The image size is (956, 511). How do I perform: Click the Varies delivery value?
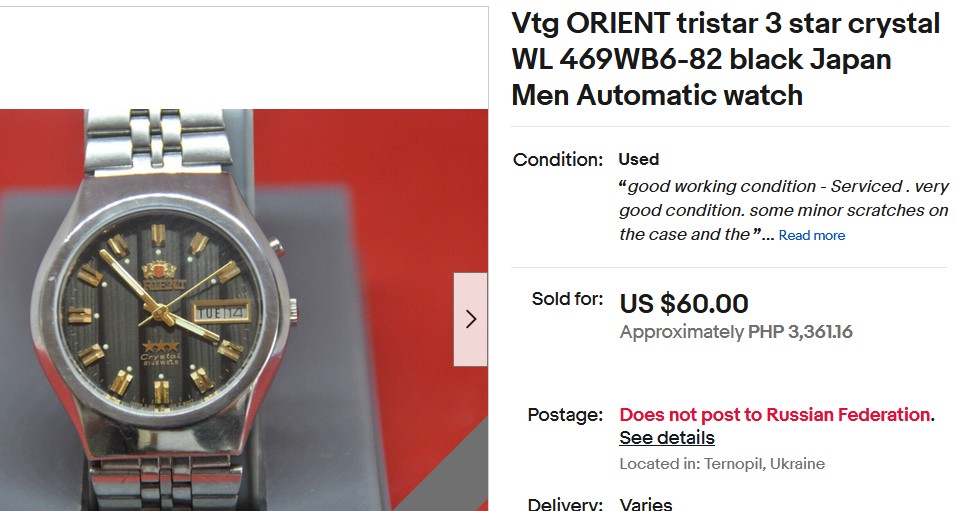(646, 504)
